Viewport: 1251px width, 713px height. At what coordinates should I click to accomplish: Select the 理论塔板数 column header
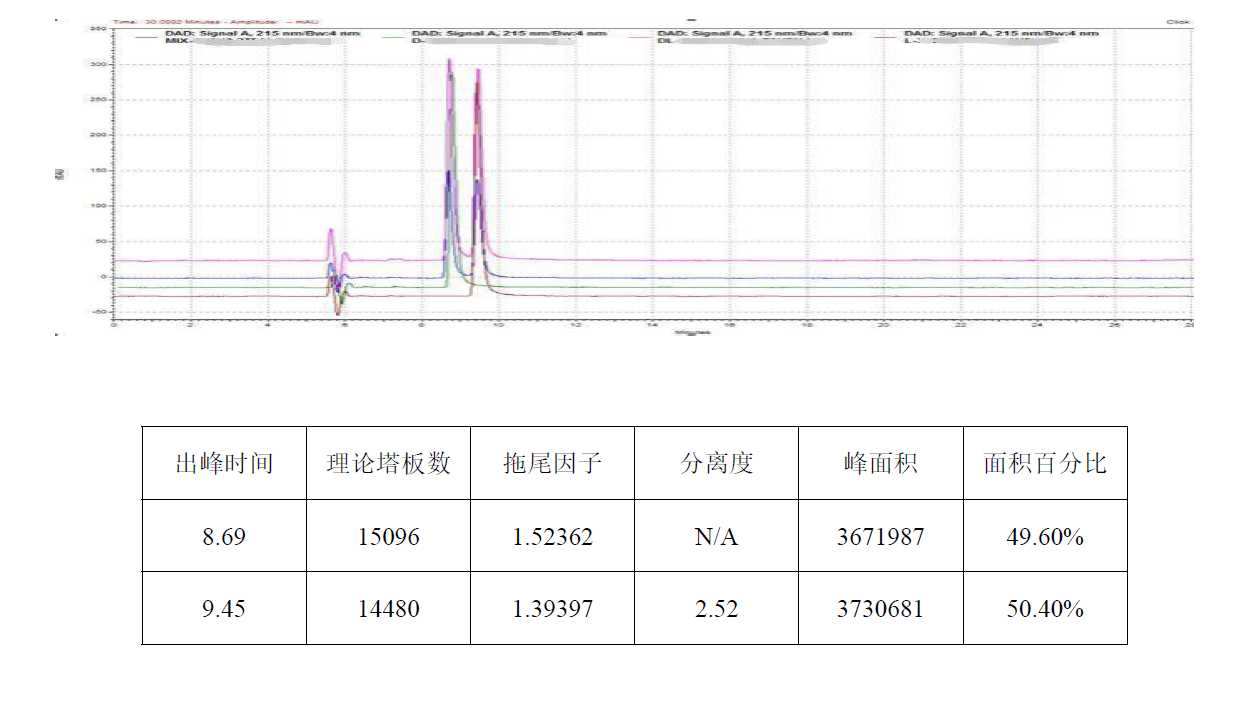click(x=388, y=463)
